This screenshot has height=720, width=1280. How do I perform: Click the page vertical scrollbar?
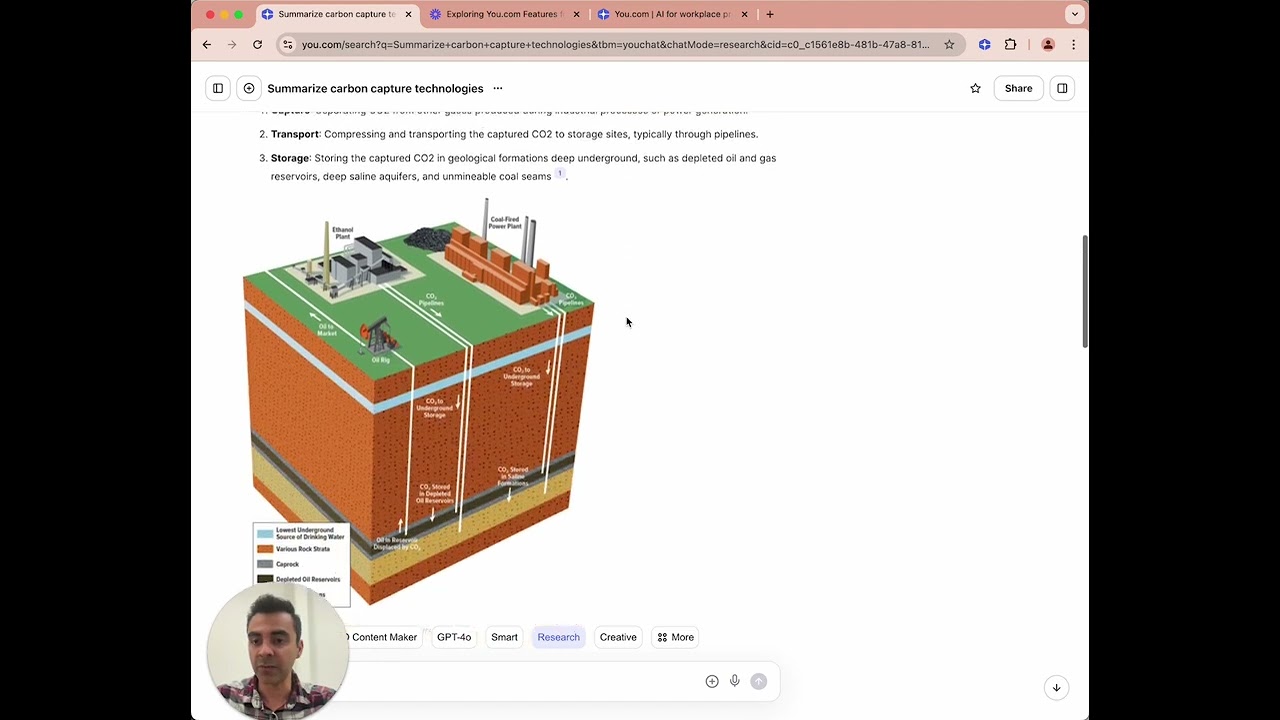1085,292
